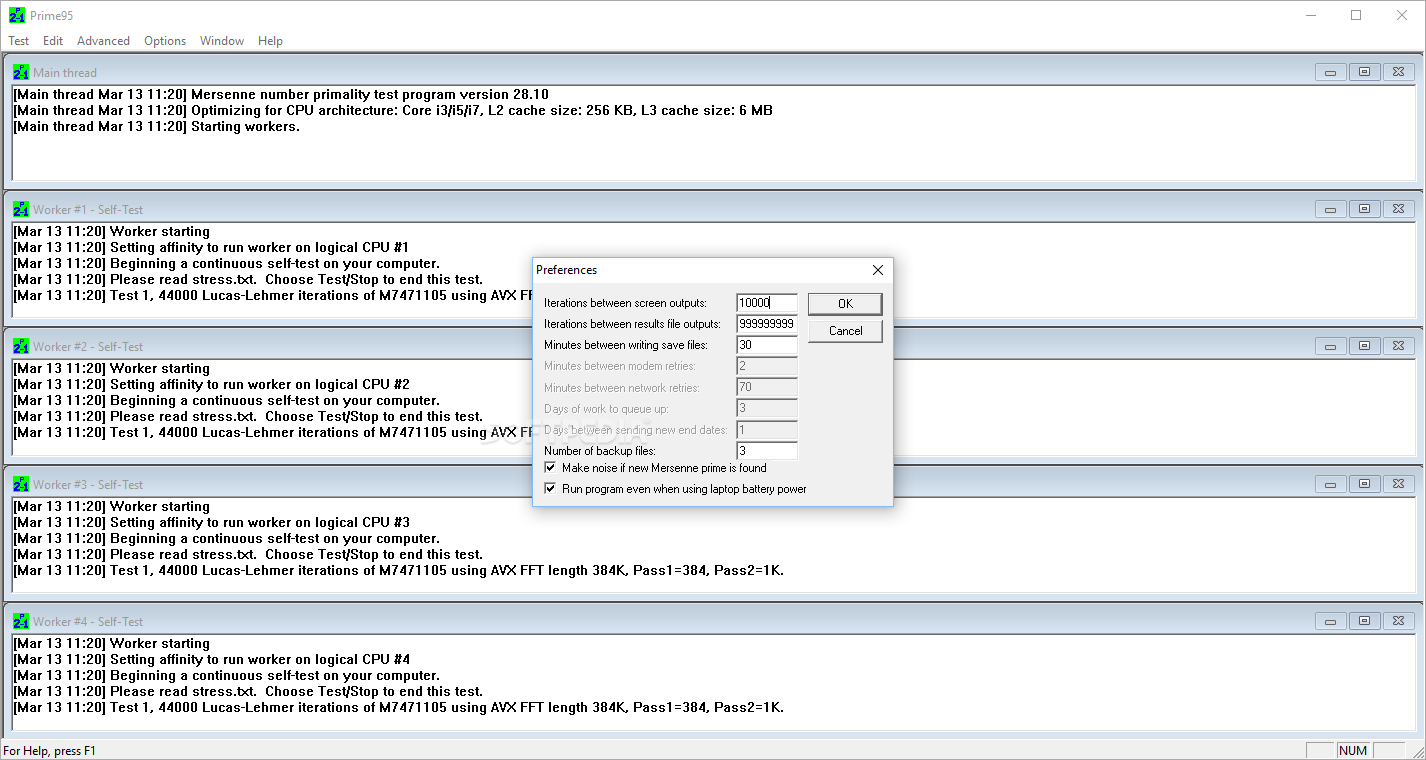
Task: Maximize the Worker #3 child window
Action: [x=1364, y=484]
